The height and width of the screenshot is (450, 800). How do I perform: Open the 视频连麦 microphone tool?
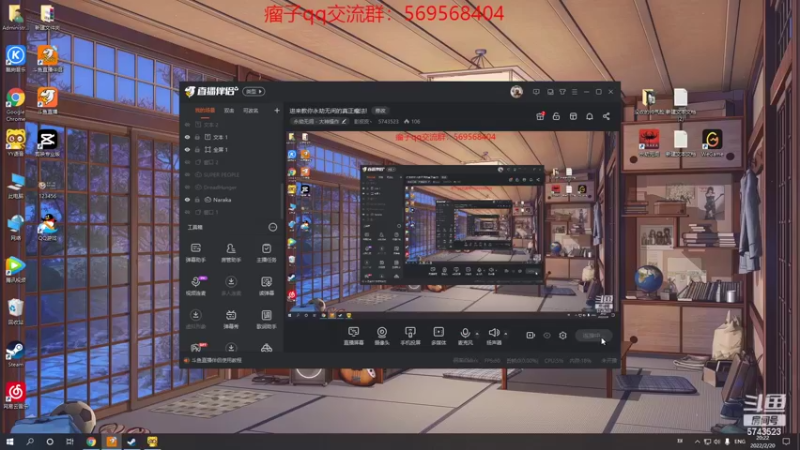(196, 286)
